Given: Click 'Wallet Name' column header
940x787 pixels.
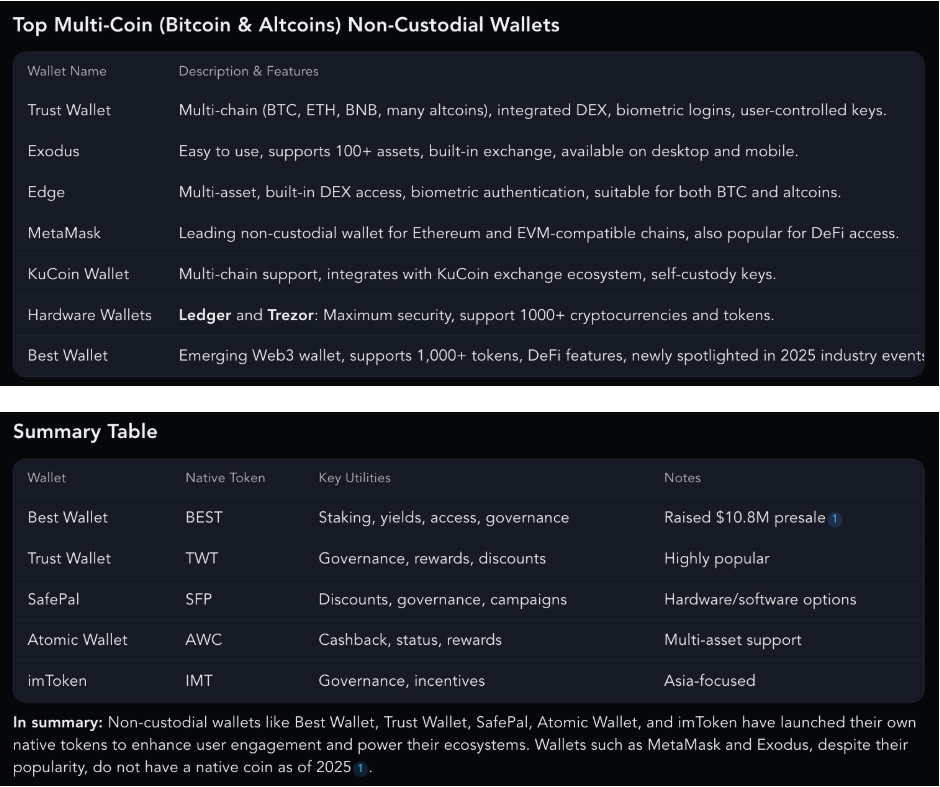Looking at the screenshot, I should [x=67, y=71].
